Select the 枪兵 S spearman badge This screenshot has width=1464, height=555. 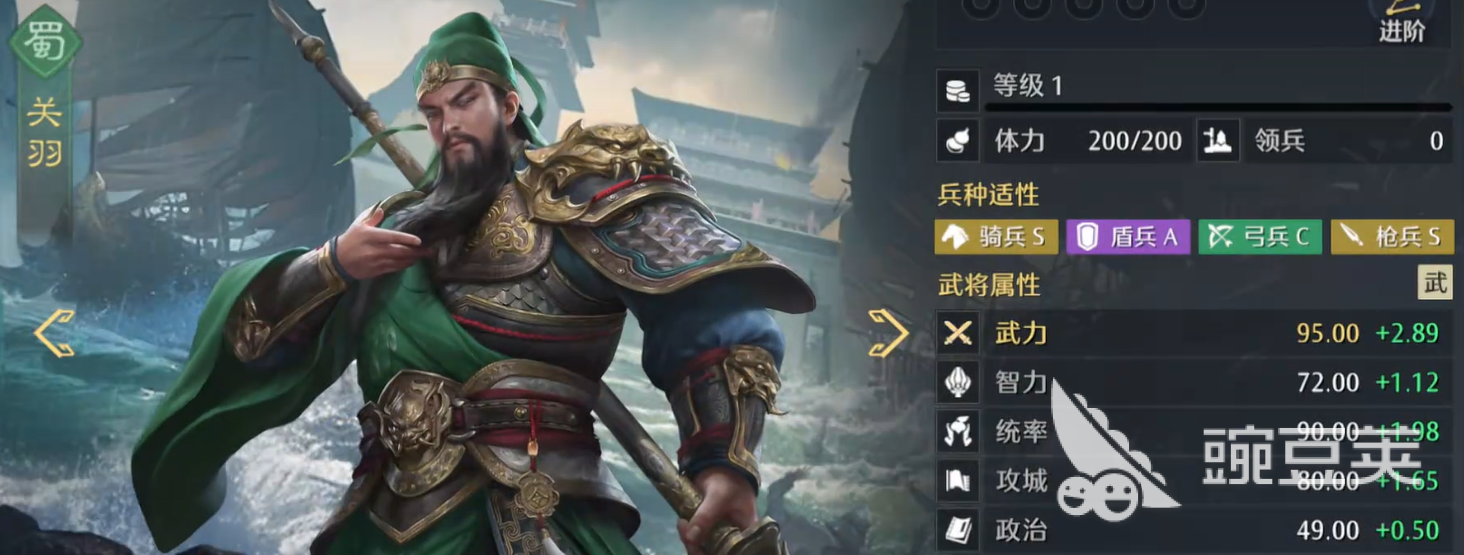point(1392,237)
